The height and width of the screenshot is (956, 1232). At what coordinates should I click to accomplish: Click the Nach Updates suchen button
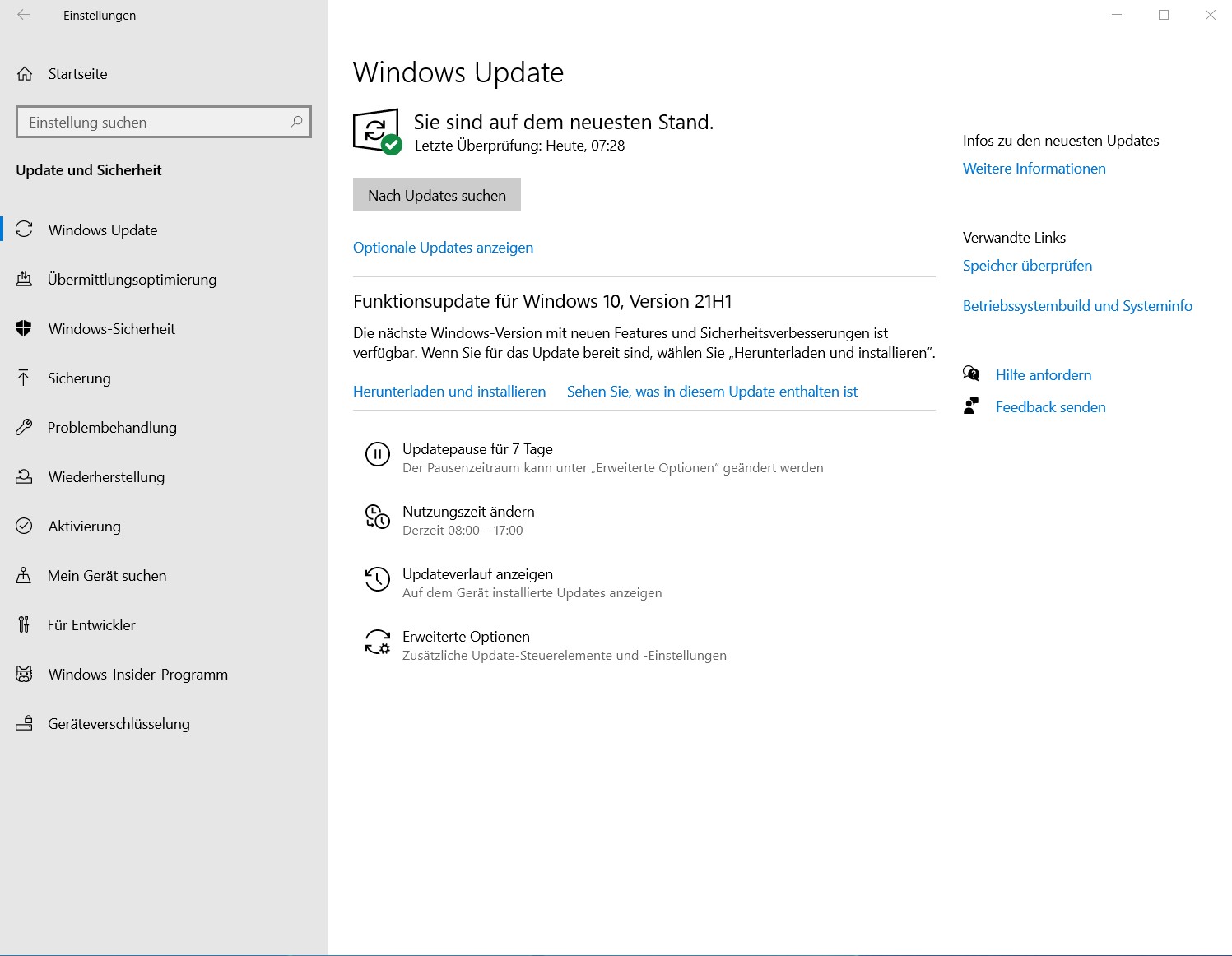pyautogui.click(x=437, y=194)
